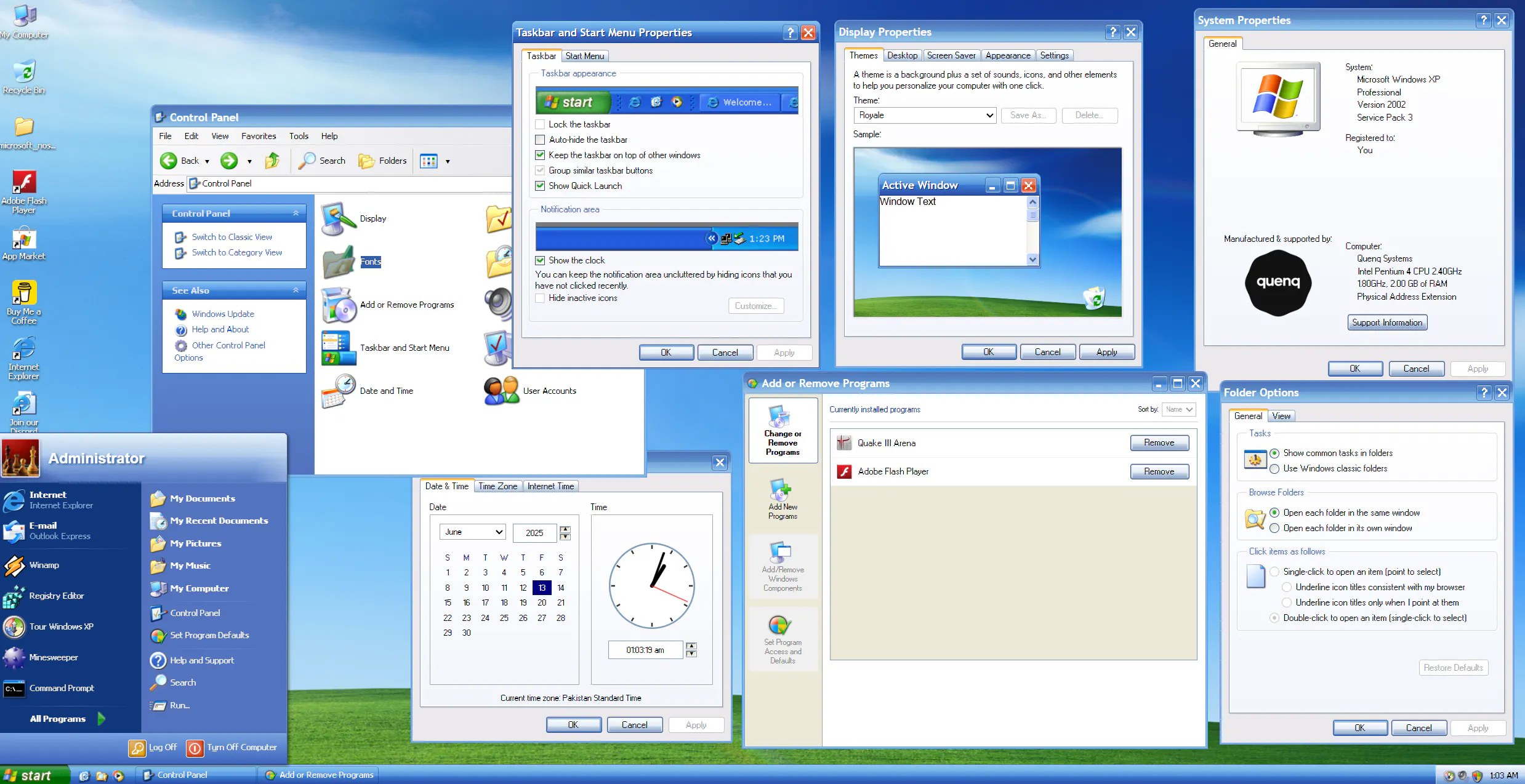The height and width of the screenshot is (784, 1525).
Task: Toggle Show the clock checkbox
Action: [x=540, y=260]
